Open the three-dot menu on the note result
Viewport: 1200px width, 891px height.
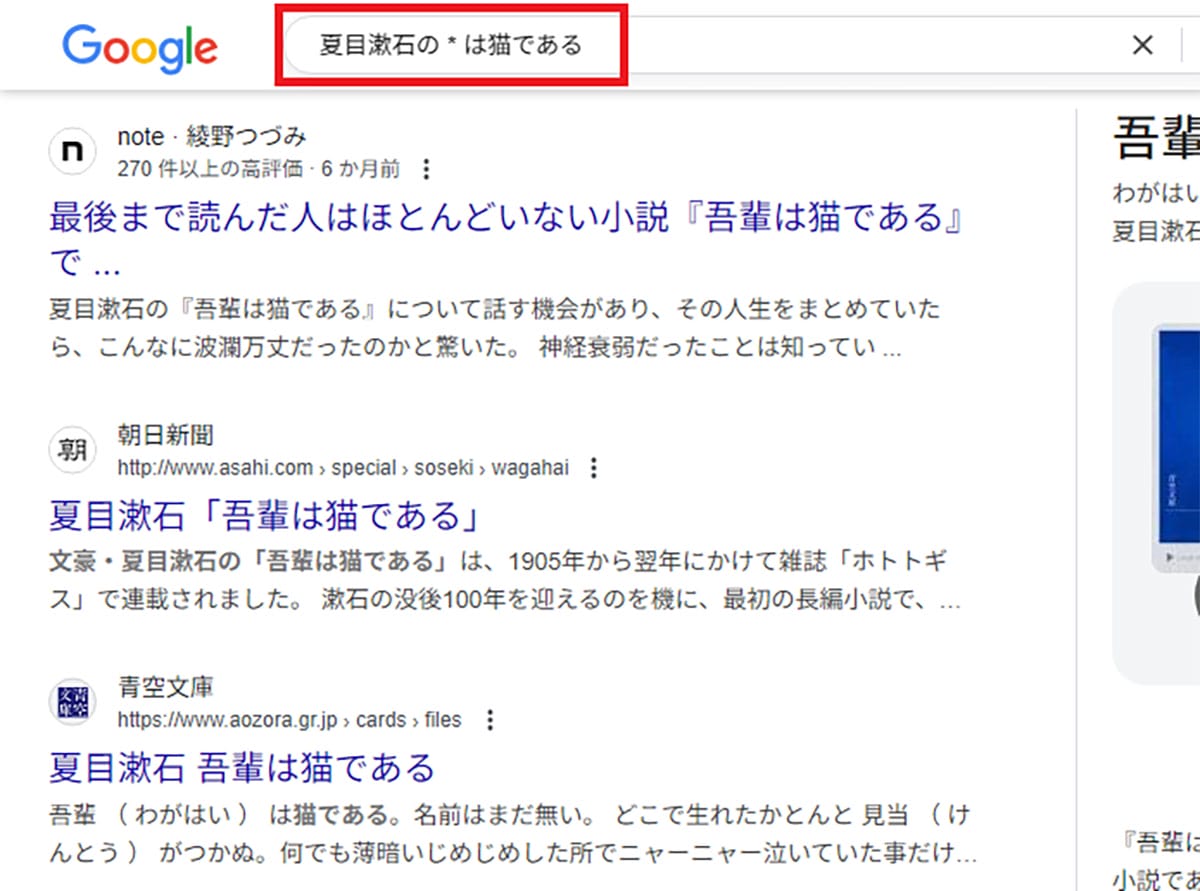click(426, 170)
